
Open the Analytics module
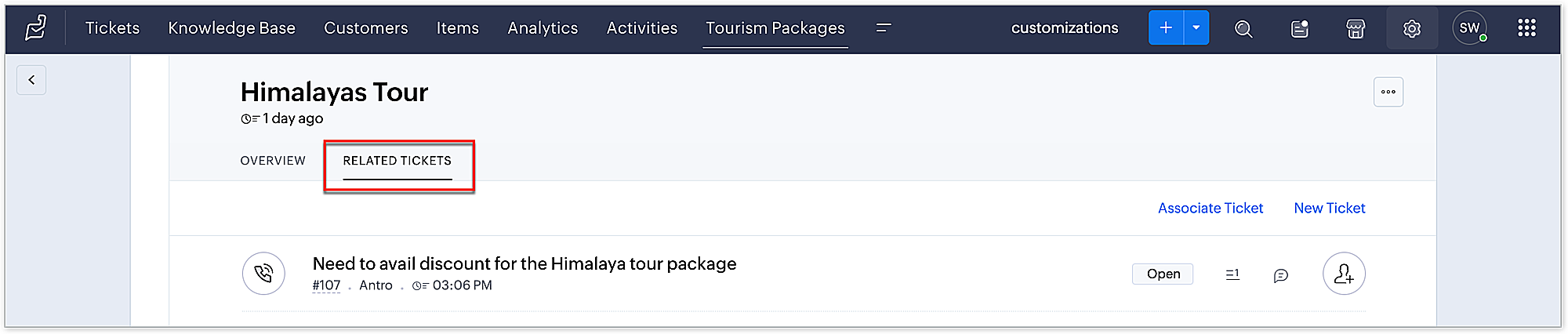[543, 28]
